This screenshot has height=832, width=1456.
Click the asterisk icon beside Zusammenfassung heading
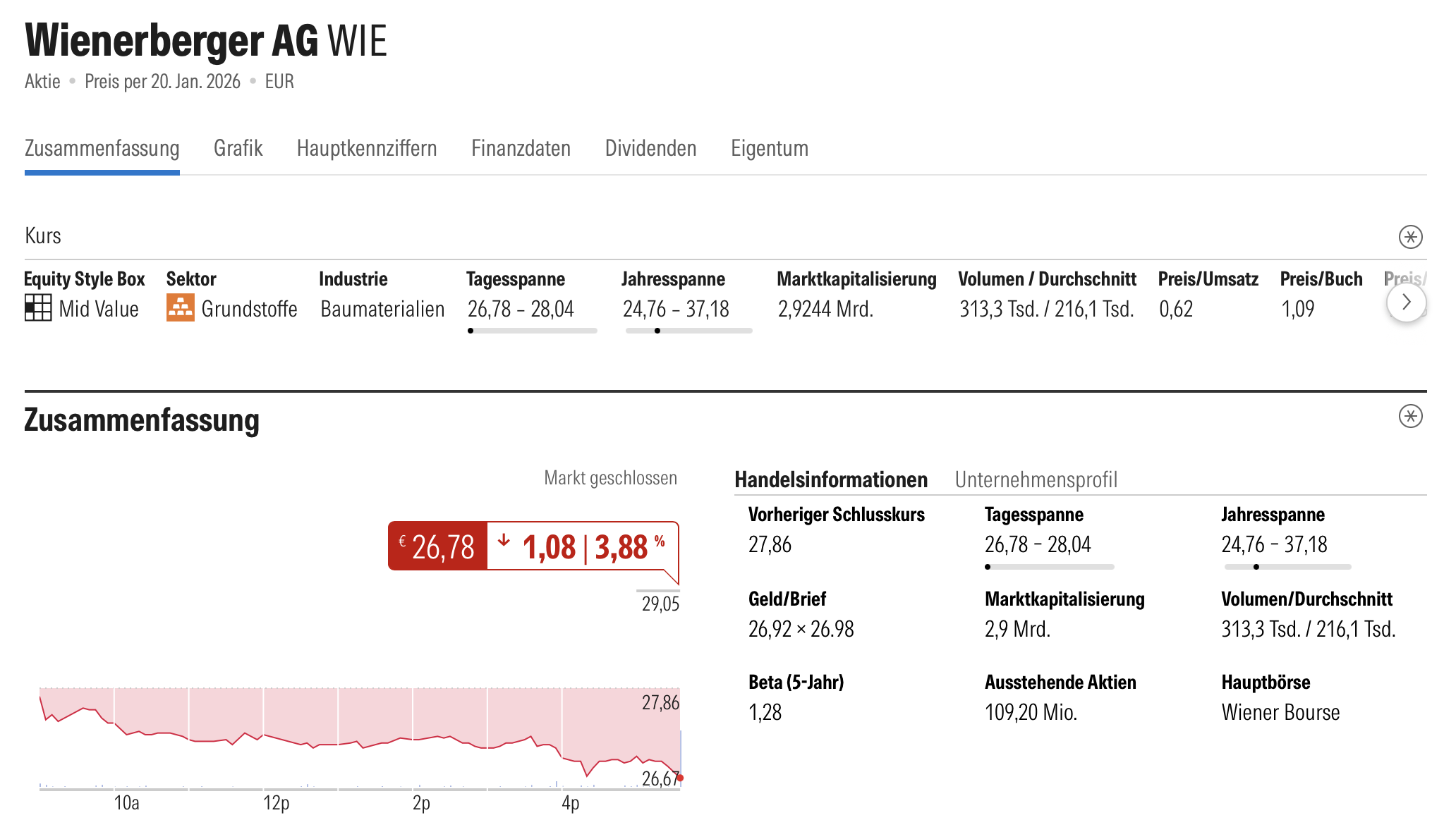[x=1410, y=416]
